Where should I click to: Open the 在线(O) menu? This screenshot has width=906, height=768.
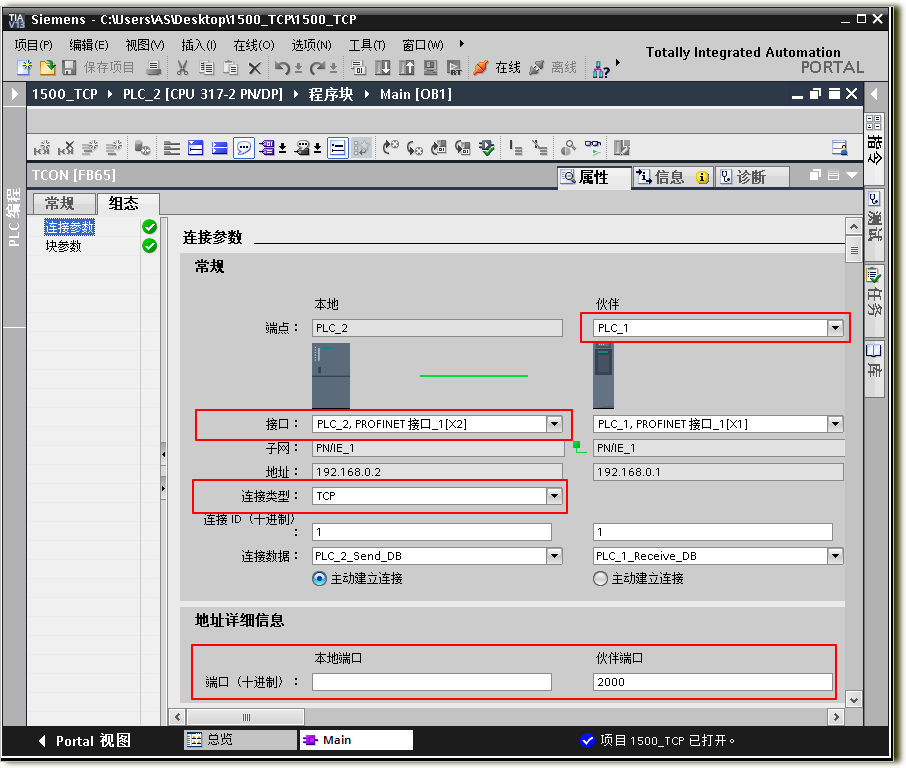(x=254, y=44)
